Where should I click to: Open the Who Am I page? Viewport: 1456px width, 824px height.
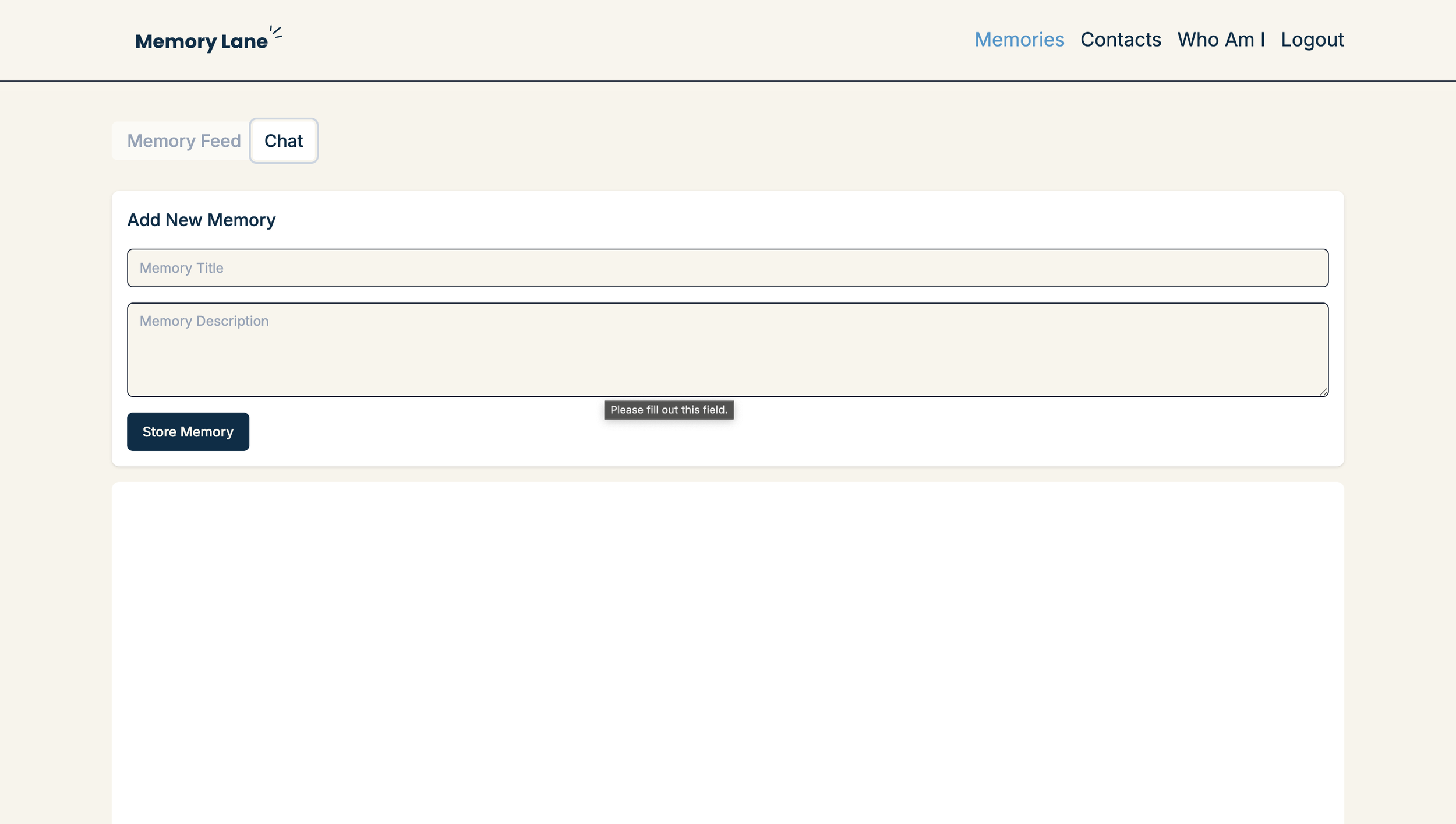click(1221, 40)
